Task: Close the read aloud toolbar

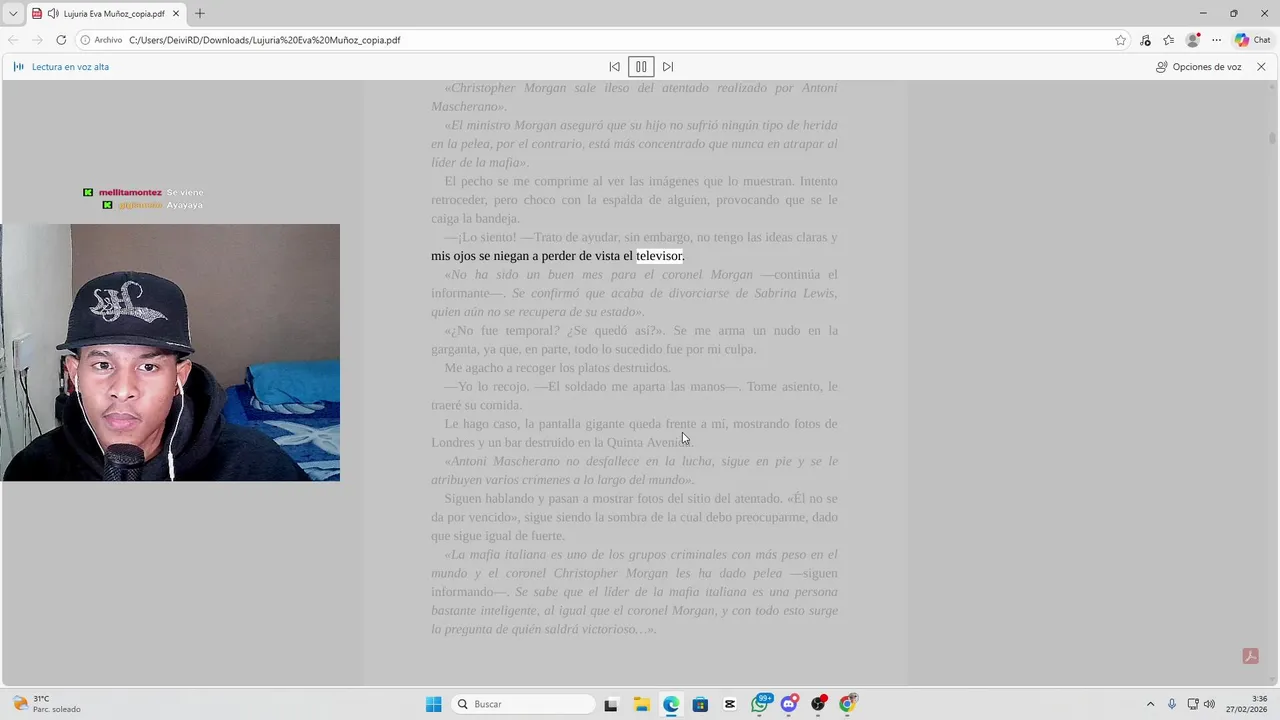Action: 1261,67
